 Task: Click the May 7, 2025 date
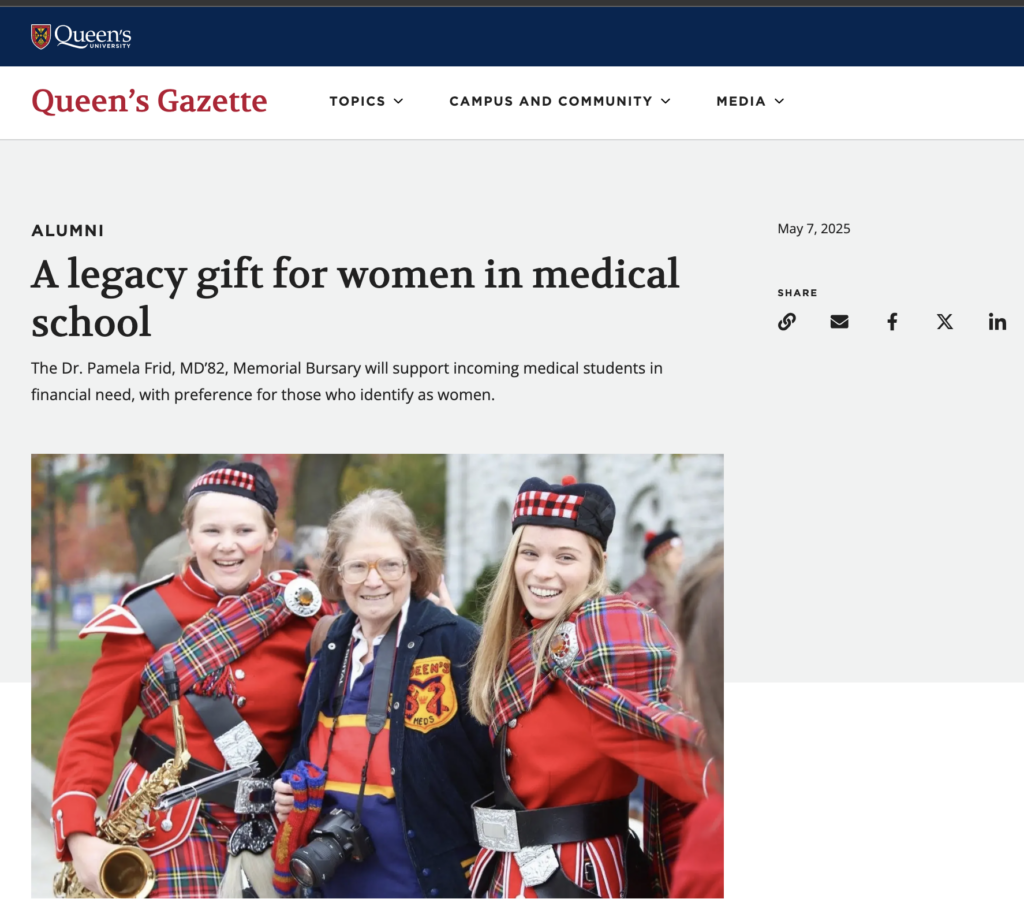814,229
